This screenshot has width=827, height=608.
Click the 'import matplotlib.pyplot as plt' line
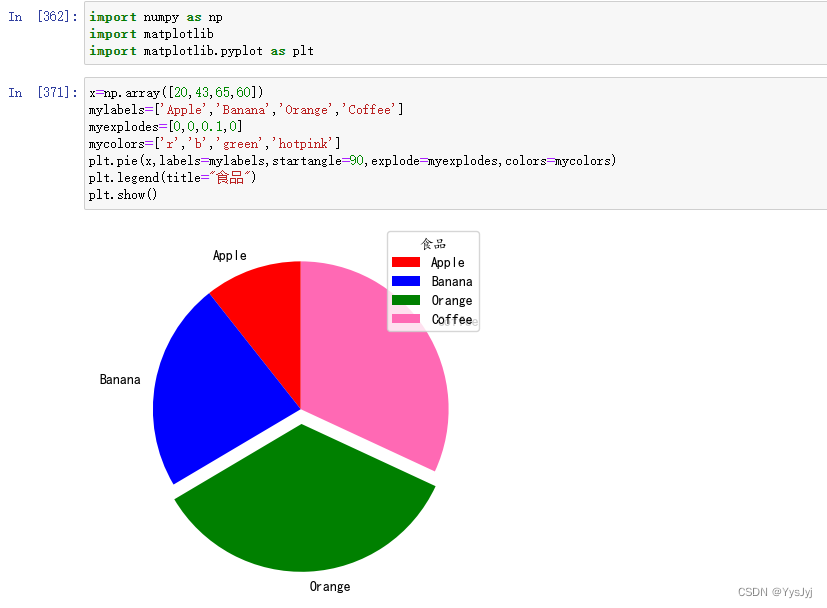click(201, 51)
